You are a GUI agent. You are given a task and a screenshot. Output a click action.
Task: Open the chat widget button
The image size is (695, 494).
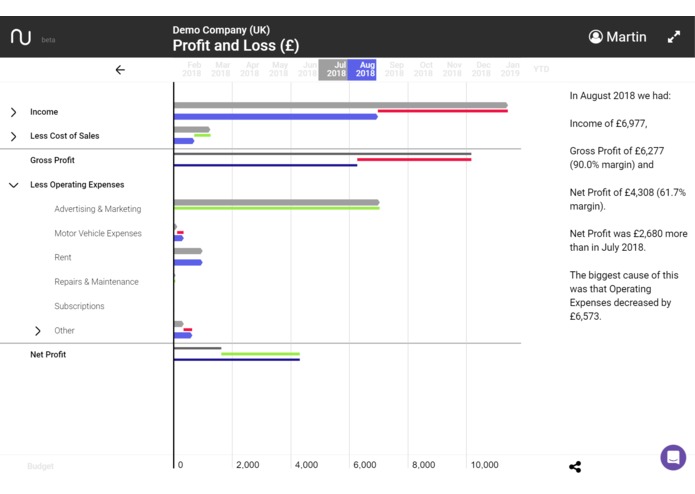673,457
